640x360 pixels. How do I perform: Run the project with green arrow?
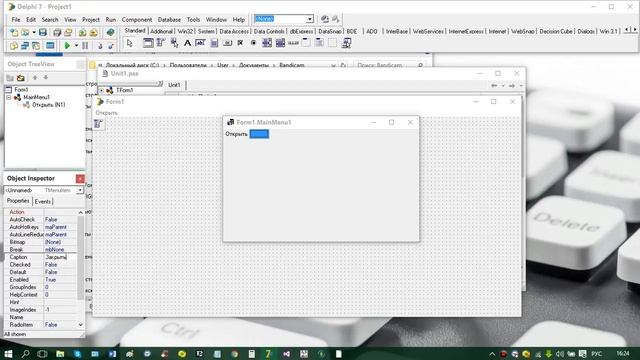[67, 46]
